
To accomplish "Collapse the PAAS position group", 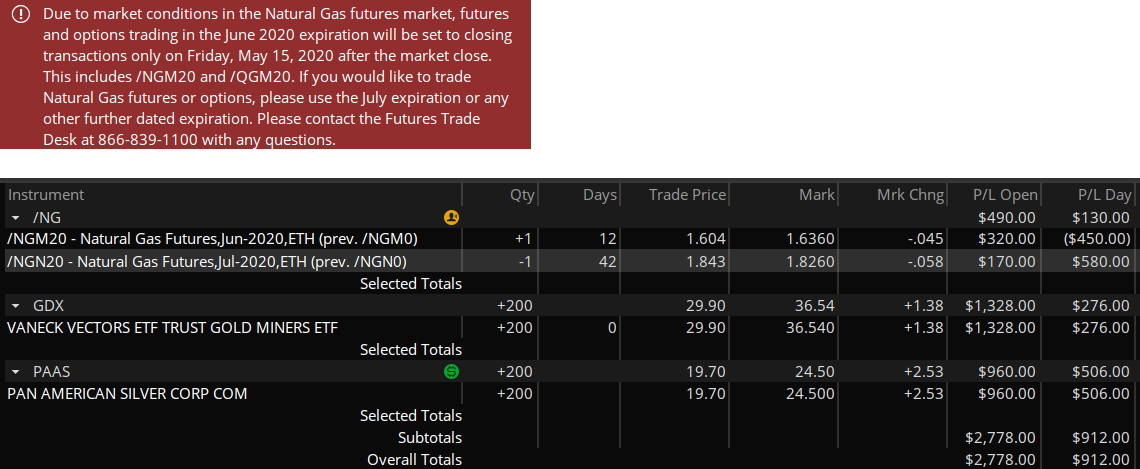I will [17, 372].
